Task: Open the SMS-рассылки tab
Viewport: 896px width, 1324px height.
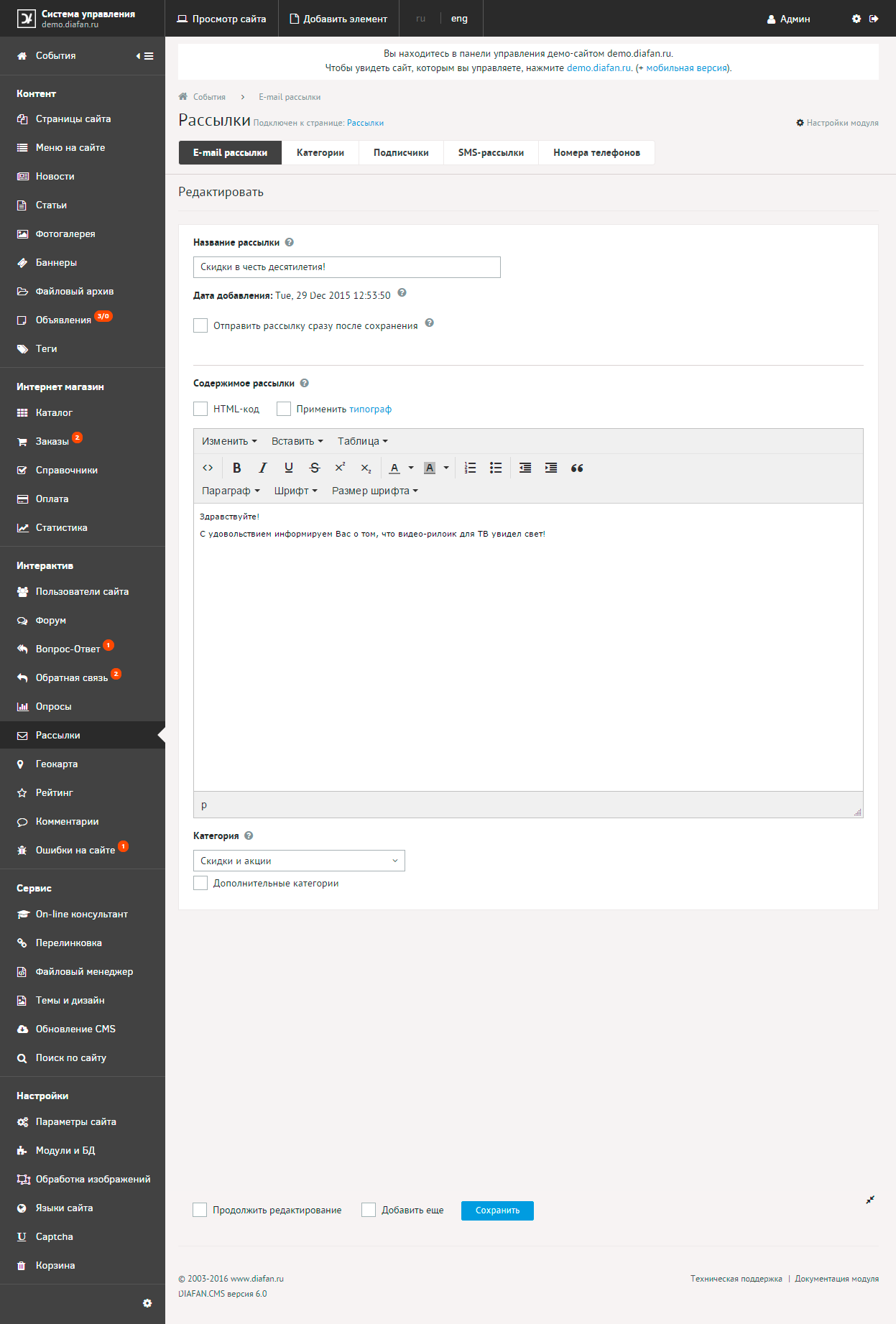Action: click(x=491, y=152)
